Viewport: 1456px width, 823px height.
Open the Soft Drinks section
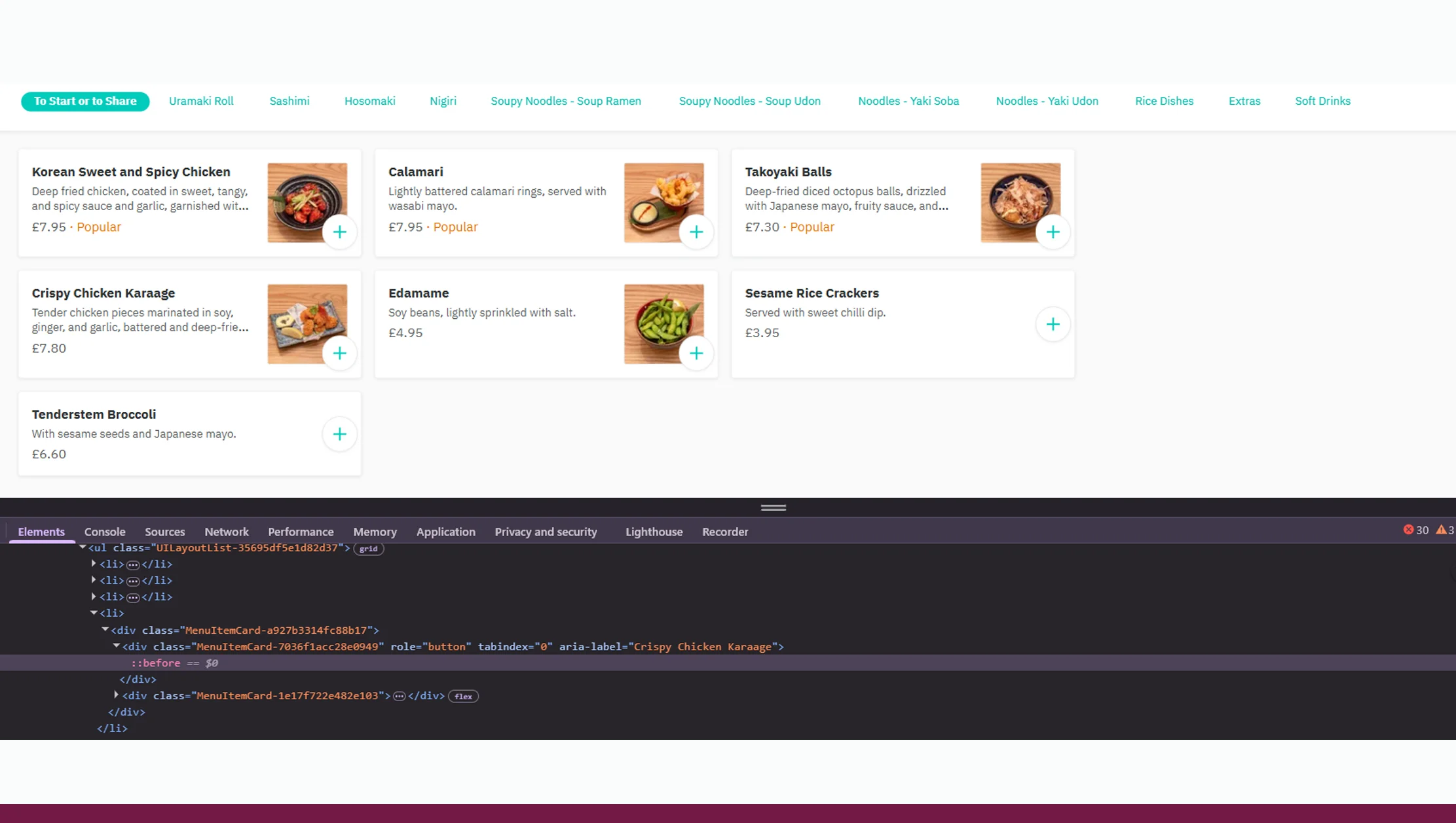[x=1322, y=101]
